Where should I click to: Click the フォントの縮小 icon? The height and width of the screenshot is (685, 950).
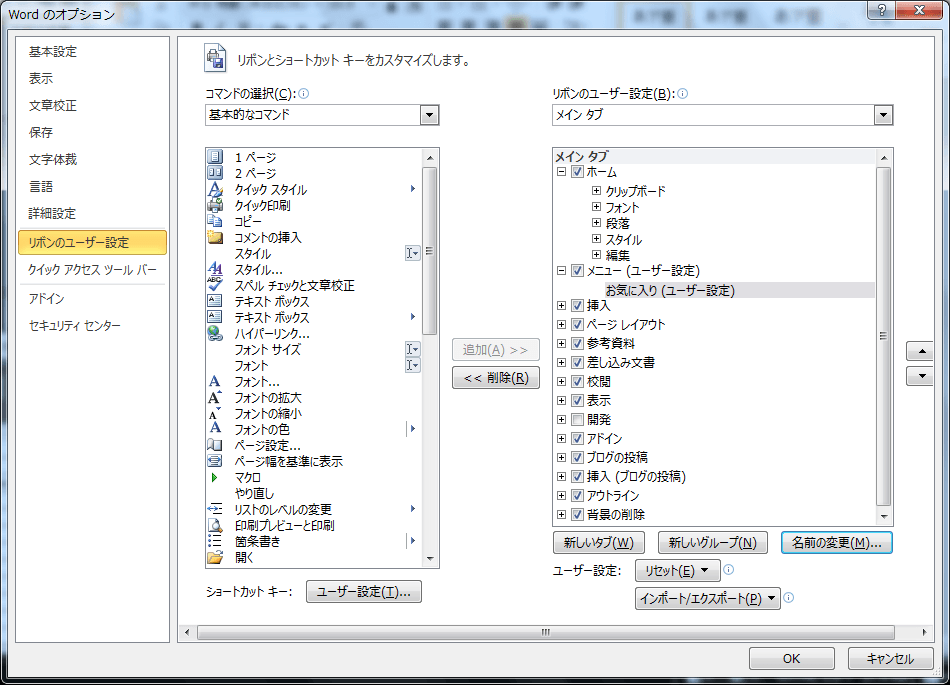tap(215, 414)
